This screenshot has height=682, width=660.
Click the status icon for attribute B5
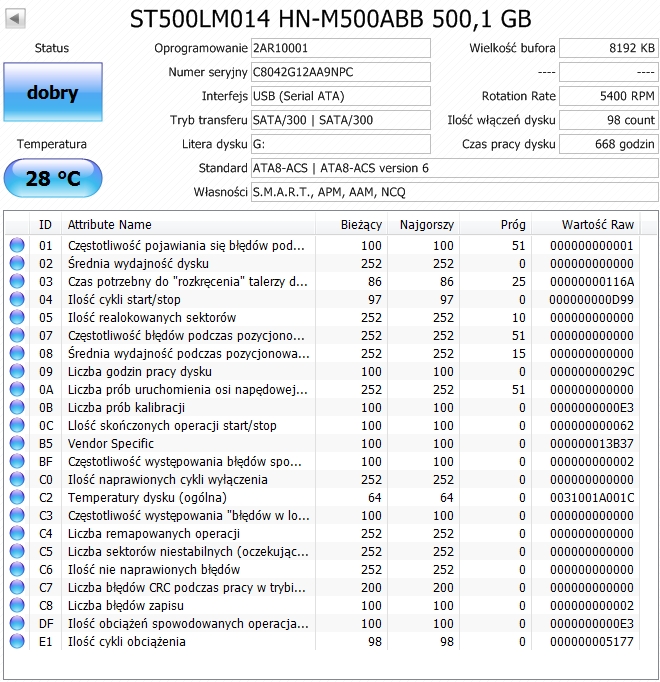[x=17, y=443]
